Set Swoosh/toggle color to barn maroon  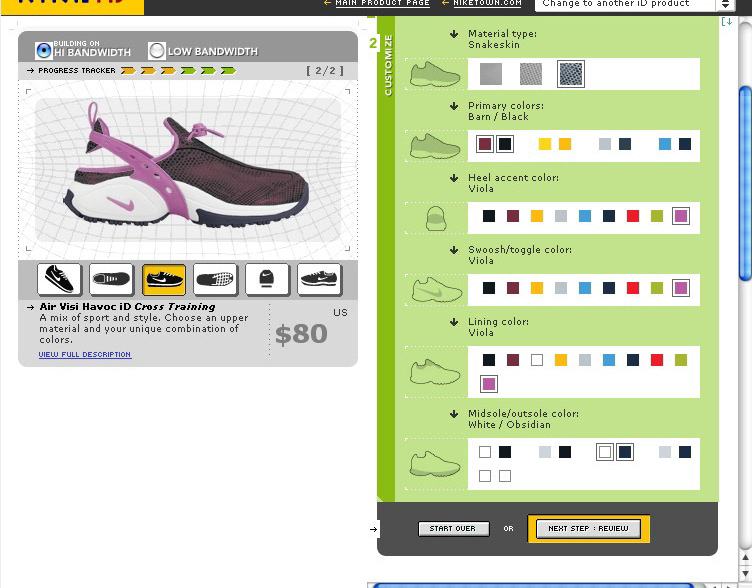513,288
